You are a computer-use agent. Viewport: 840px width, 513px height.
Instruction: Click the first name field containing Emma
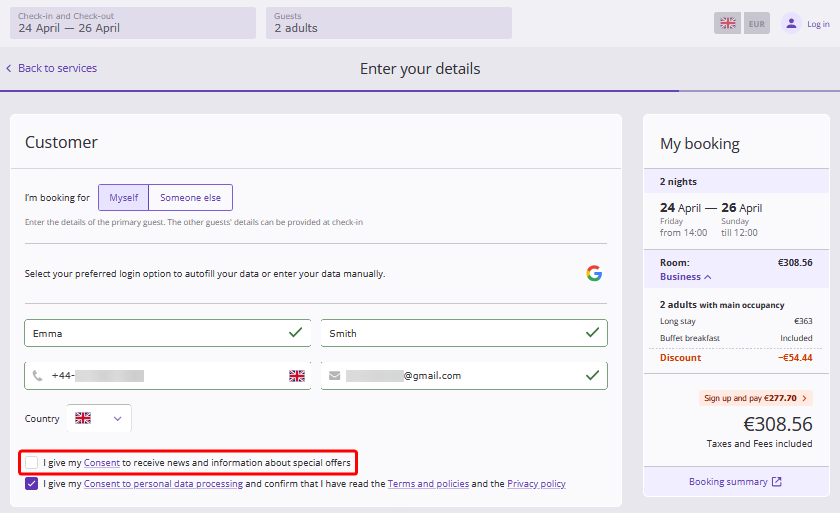[x=160, y=333]
